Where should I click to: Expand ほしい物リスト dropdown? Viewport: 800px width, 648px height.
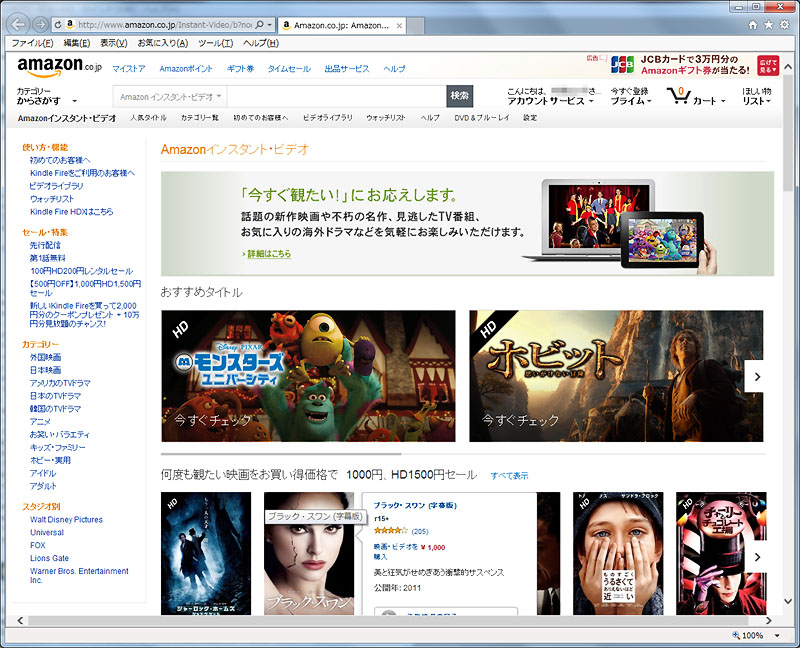click(757, 96)
